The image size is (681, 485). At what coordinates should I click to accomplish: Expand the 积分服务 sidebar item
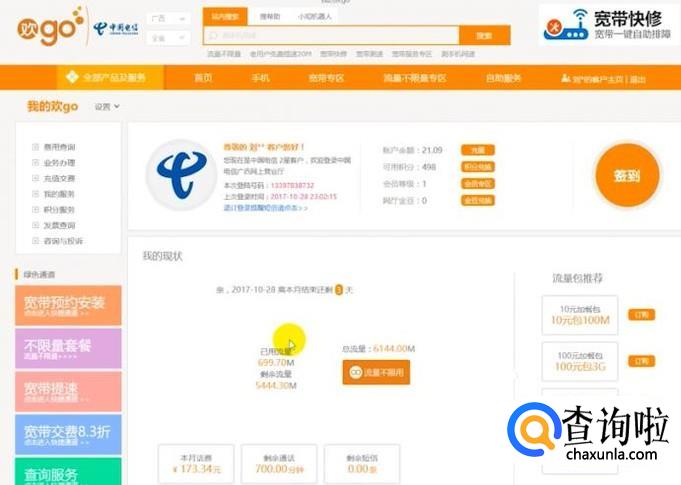[x=54, y=210]
